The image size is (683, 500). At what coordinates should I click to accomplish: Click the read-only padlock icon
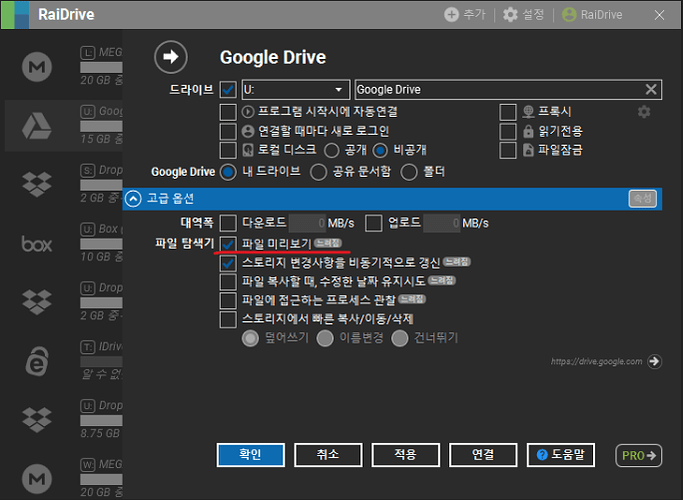point(528,131)
